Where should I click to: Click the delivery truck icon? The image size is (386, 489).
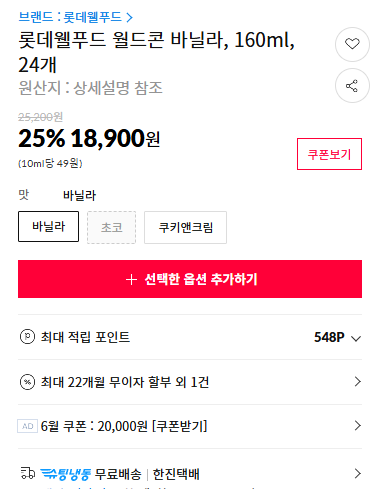click(28, 473)
